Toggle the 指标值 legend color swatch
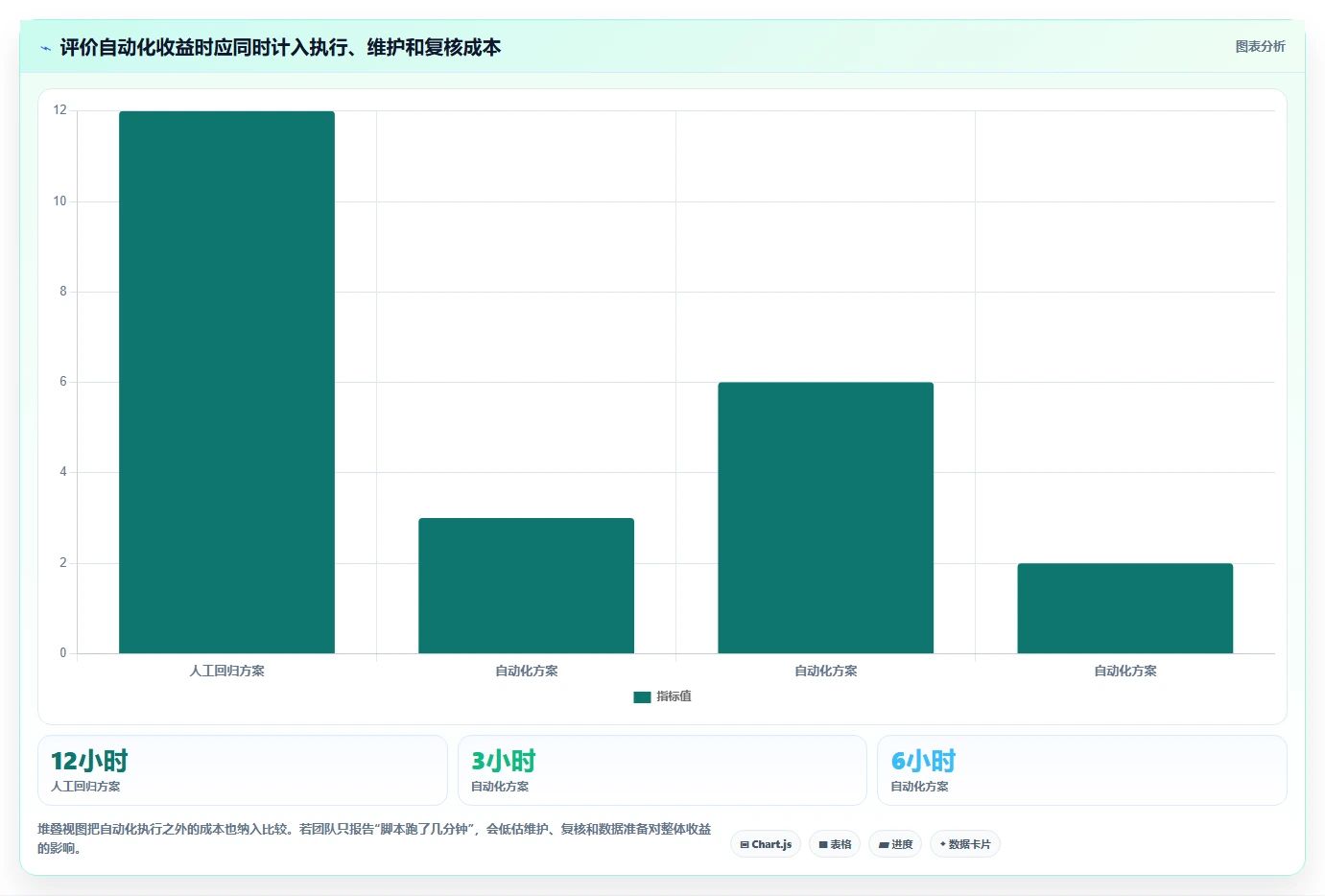This screenshot has height=896, width=1325. (x=642, y=697)
